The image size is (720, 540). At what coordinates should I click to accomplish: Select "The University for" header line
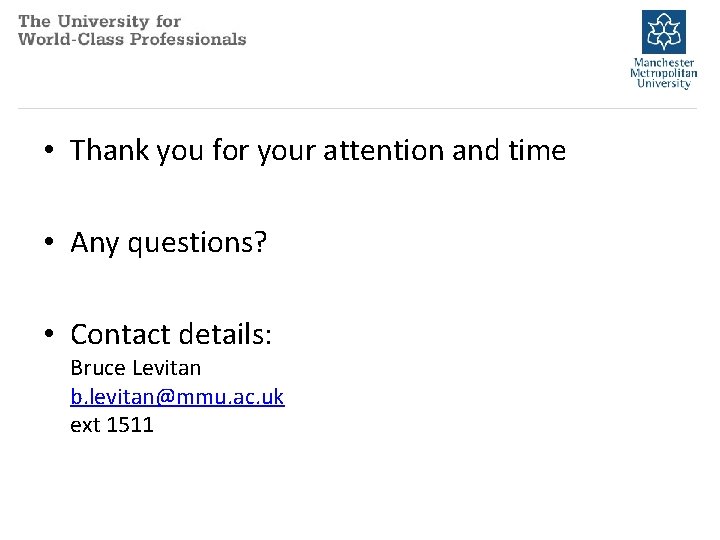click(99, 21)
